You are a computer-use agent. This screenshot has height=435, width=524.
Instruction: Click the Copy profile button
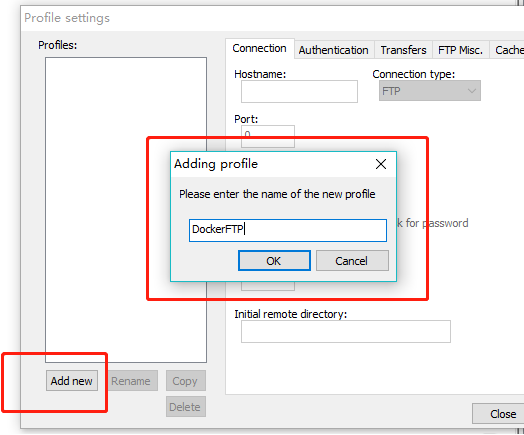tap(185, 381)
